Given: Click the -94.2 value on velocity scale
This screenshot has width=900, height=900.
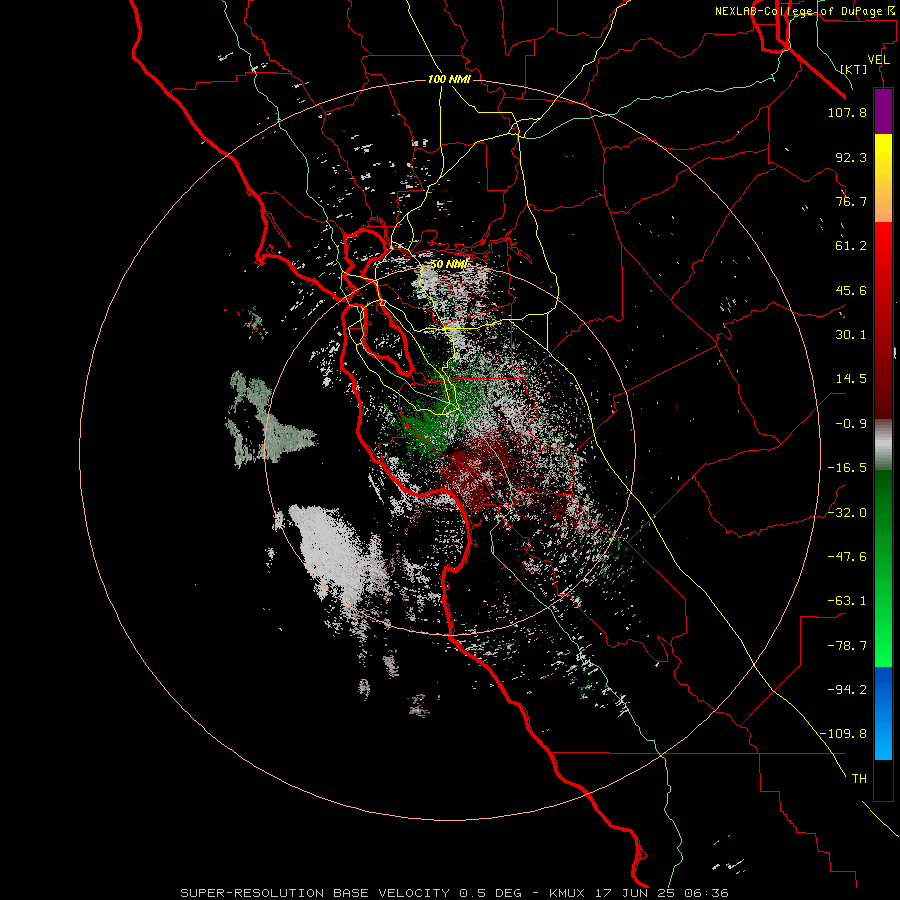Looking at the screenshot, I should click(x=847, y=690).
